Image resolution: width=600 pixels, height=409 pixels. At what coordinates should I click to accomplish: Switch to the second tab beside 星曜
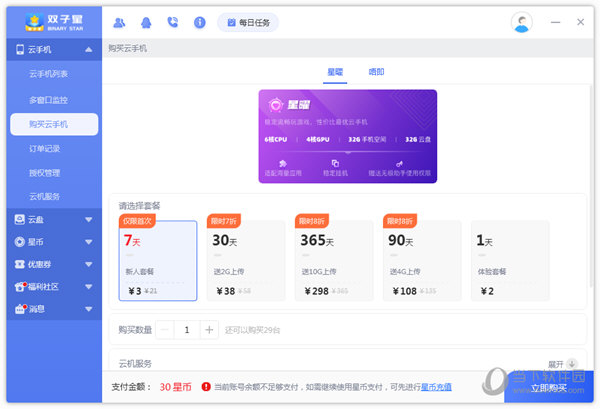click(376, 72)
